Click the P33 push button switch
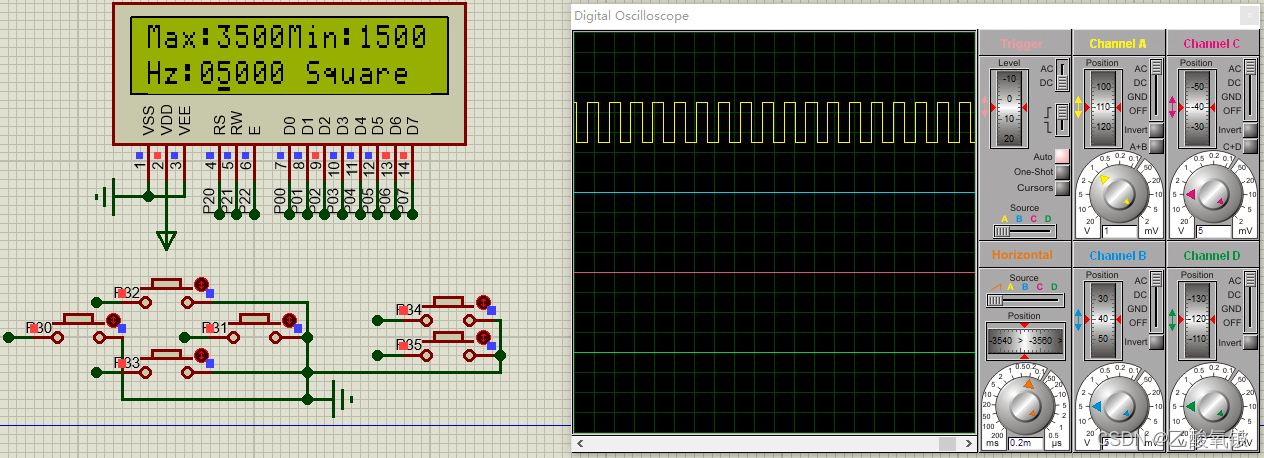1264x458 pixels. (x=166, y=362)
